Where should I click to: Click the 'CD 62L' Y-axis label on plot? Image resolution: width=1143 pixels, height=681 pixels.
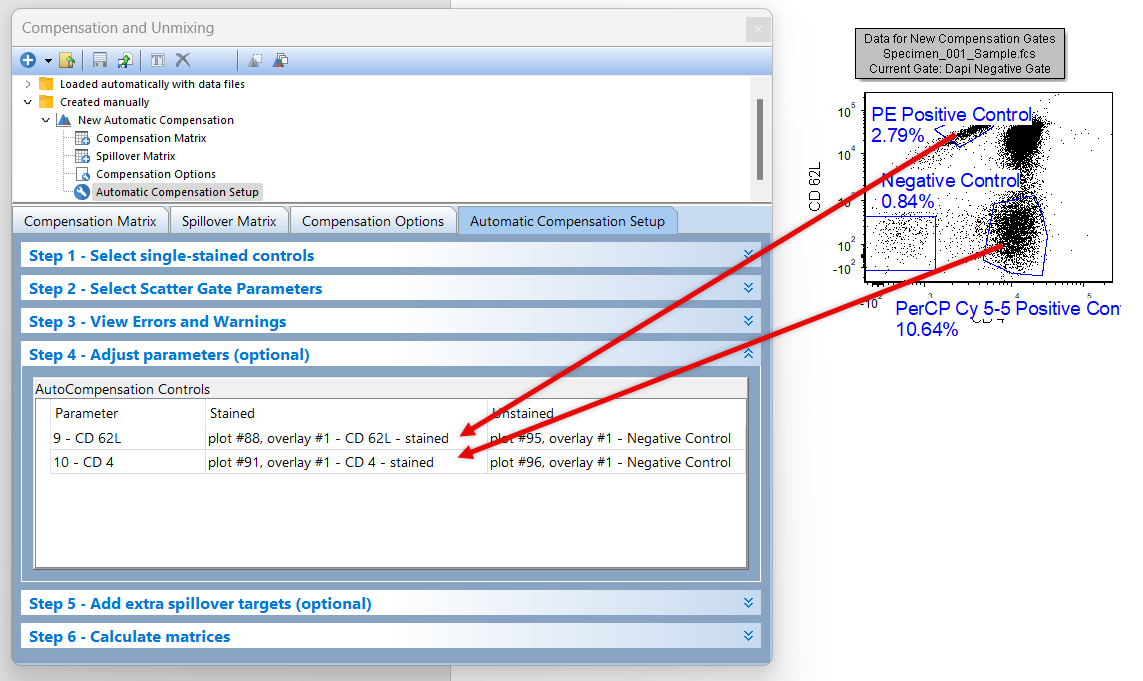pyautogui.click(x=815, y=187)
